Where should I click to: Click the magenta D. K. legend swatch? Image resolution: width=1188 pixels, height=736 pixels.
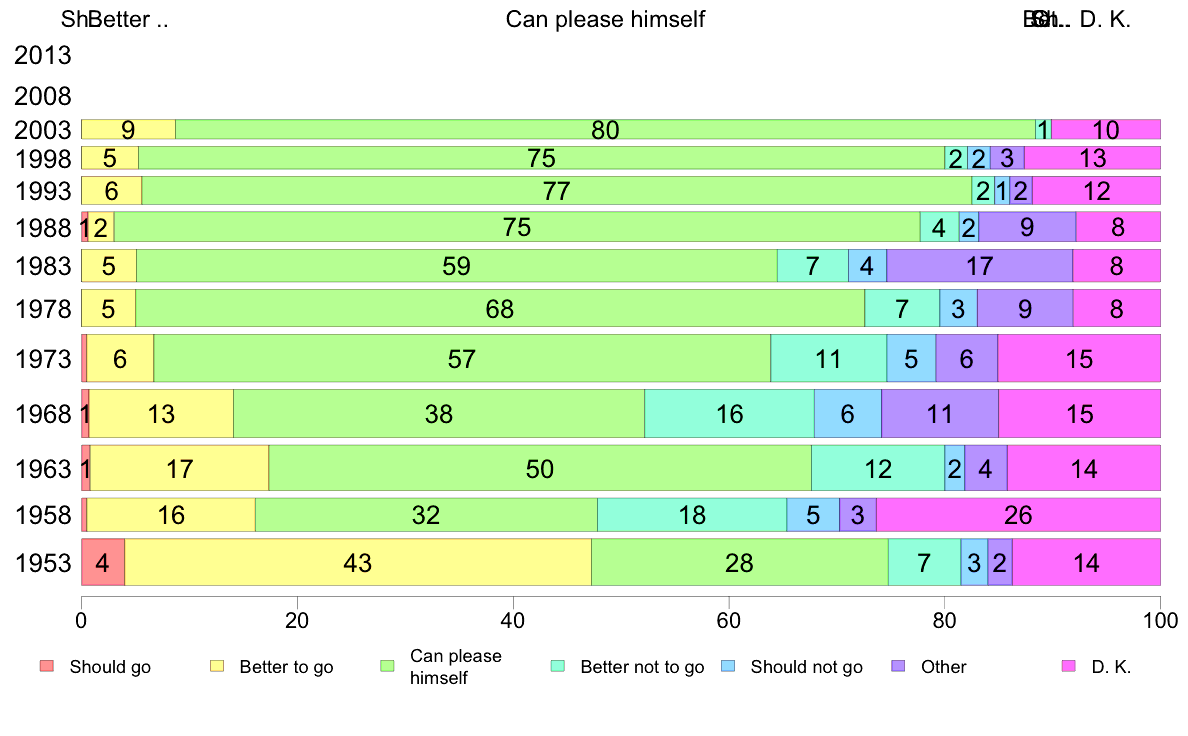(1069, 666)
